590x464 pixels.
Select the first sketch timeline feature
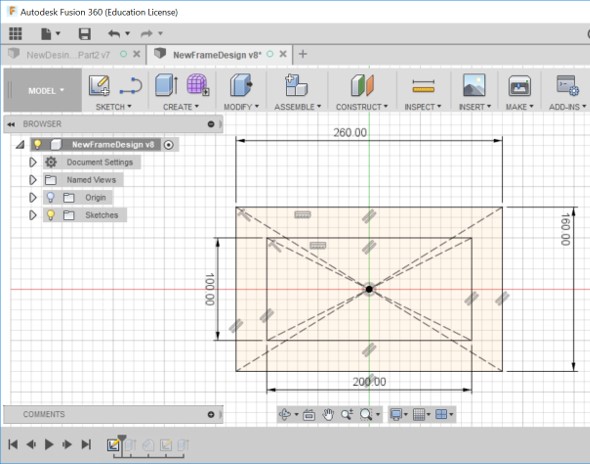tap(113, 445)
